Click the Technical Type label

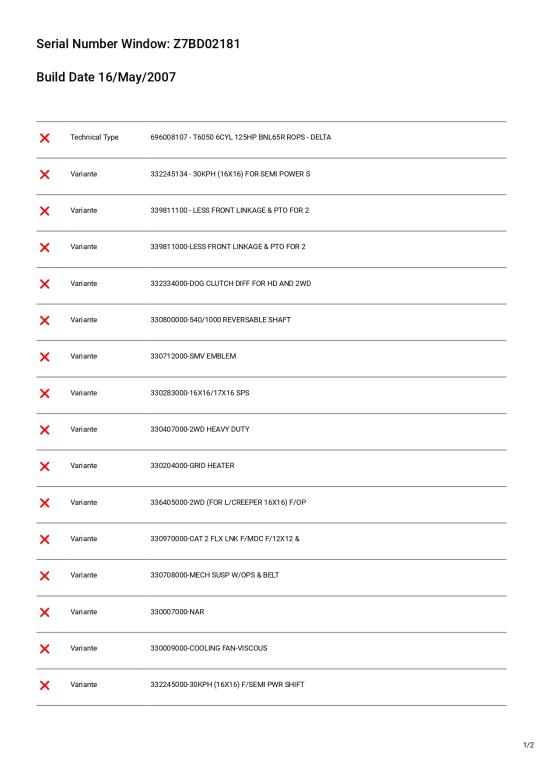94,137
